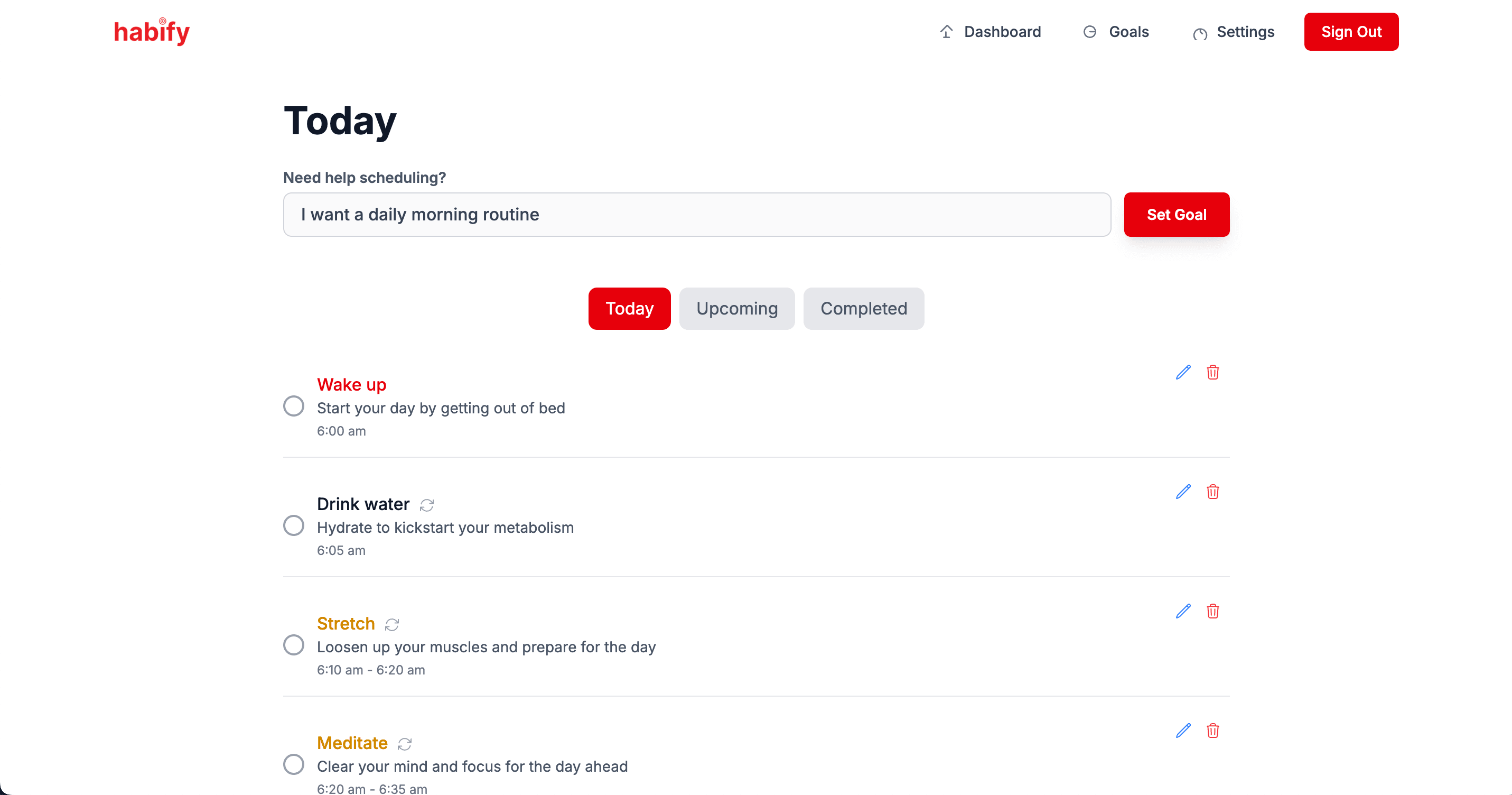Mark Wake up as complete
The width and height of the screenshot is (1512, 795).
tap(294, 406)
